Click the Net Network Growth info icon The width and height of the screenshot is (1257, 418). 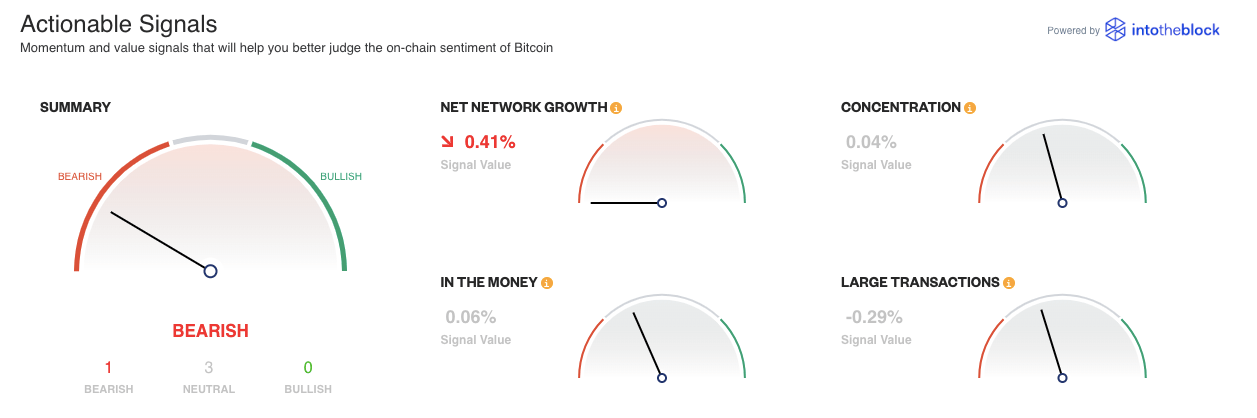pyautogui.click(x=616, y=108)
